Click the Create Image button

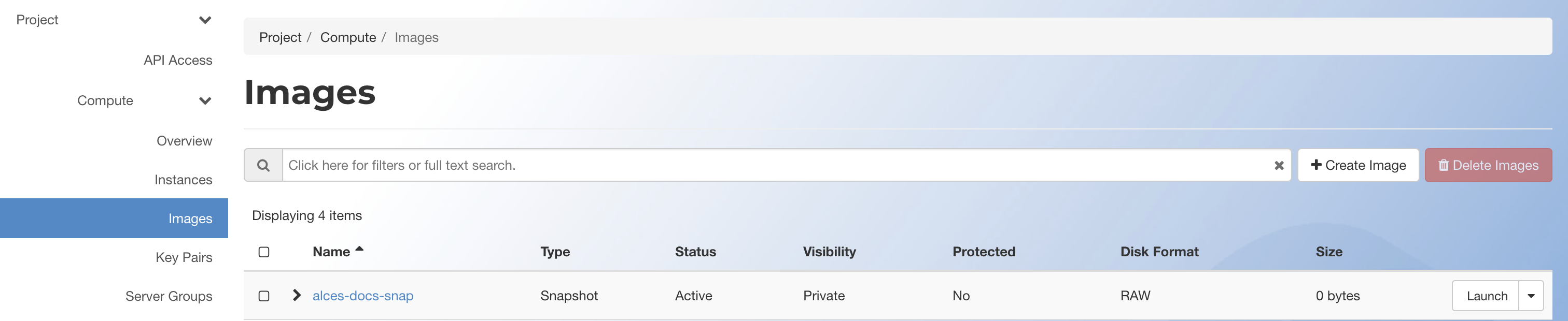(x=1358, y=165)
